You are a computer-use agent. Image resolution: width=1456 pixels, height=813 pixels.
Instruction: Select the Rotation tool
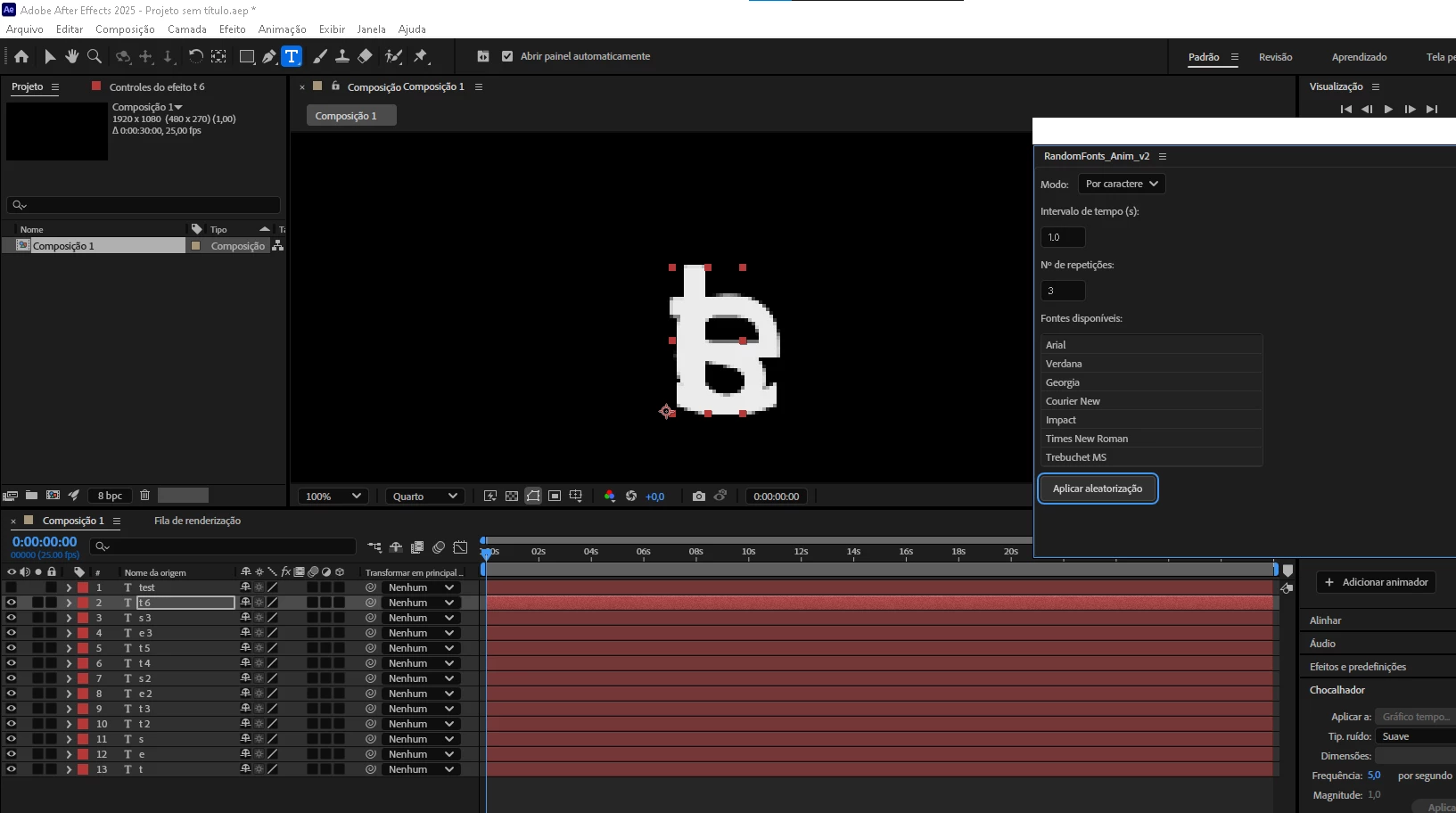[x=195, y=56]
